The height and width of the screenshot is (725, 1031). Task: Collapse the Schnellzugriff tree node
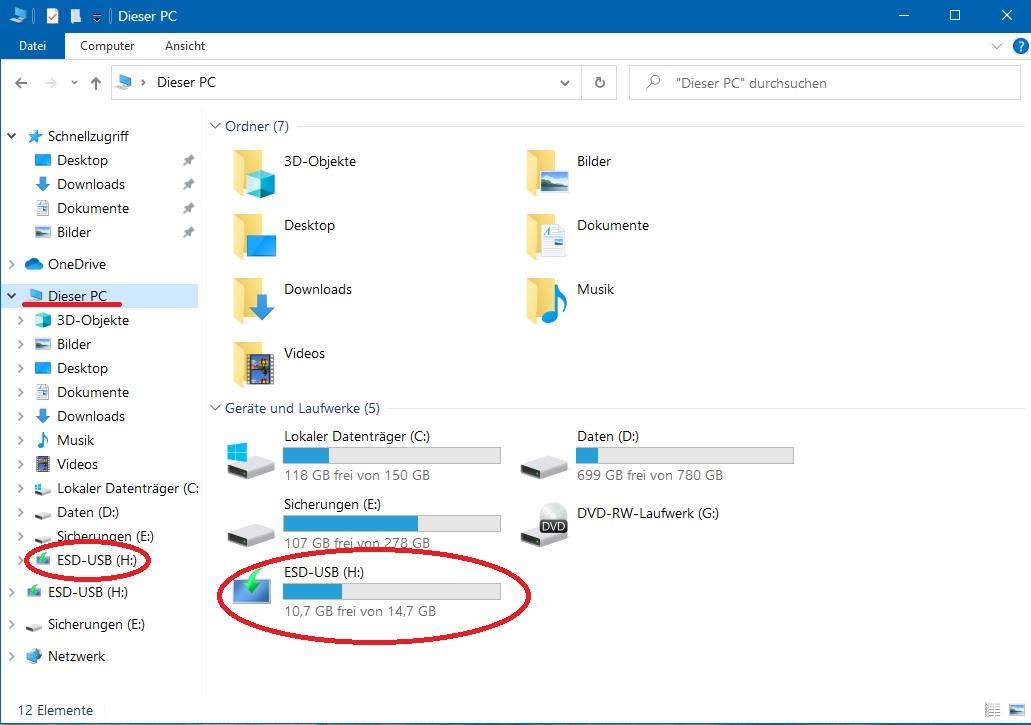[12, 136]
